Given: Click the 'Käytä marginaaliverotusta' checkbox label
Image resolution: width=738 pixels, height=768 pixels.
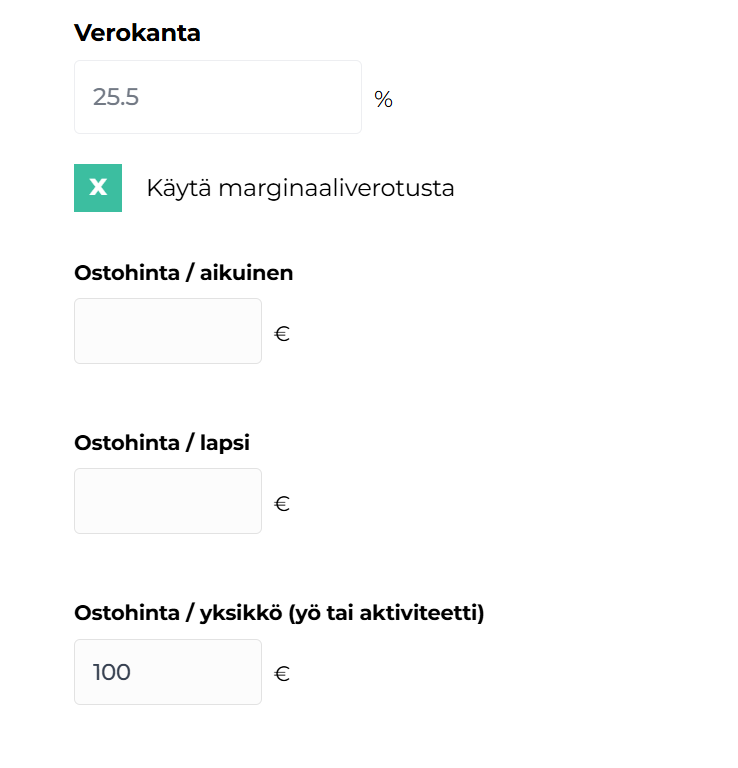Looking at the screenshot, I should (300, 188).
